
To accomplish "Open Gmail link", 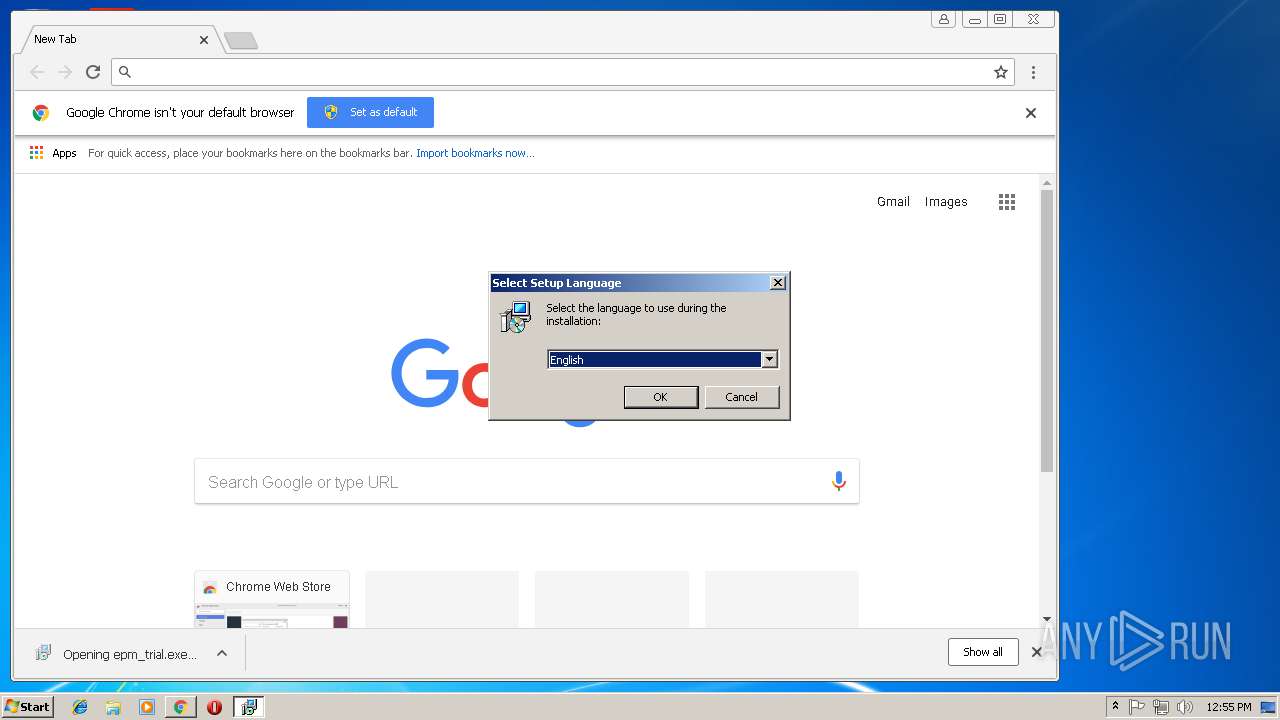I will click(893, 202).
